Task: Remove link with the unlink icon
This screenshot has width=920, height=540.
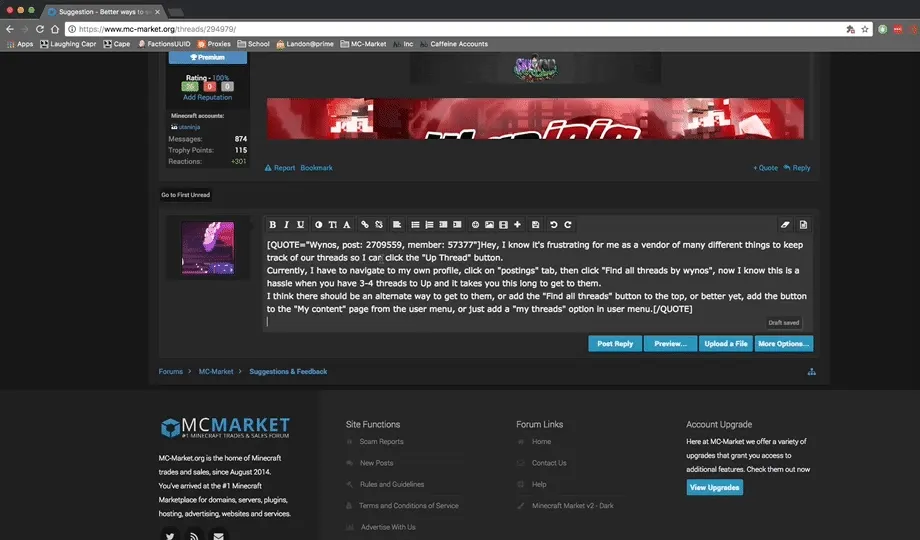Action: (379, 225)
